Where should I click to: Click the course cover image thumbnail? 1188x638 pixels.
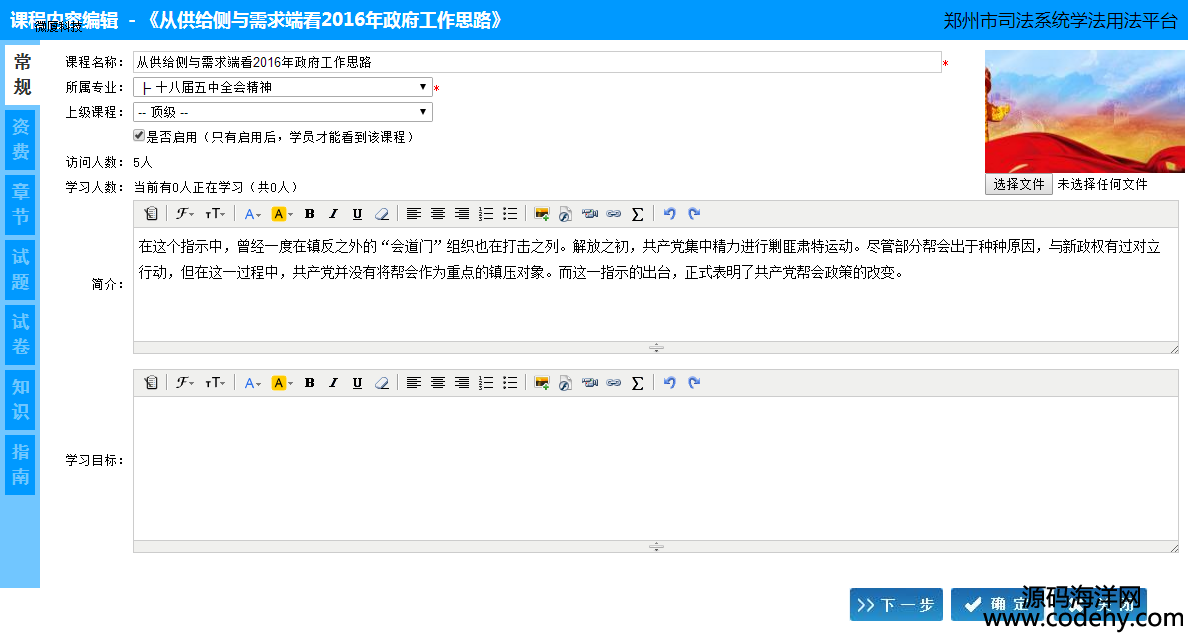1084,111
